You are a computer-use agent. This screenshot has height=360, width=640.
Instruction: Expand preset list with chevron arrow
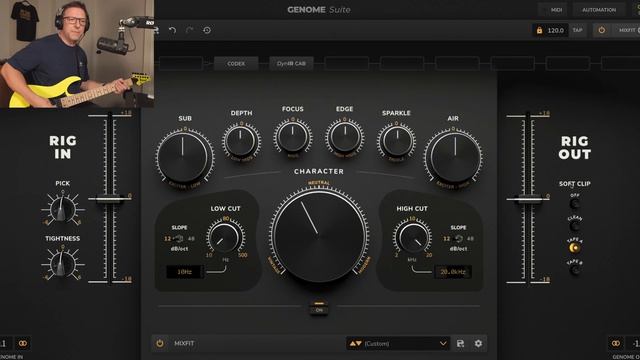443,344
